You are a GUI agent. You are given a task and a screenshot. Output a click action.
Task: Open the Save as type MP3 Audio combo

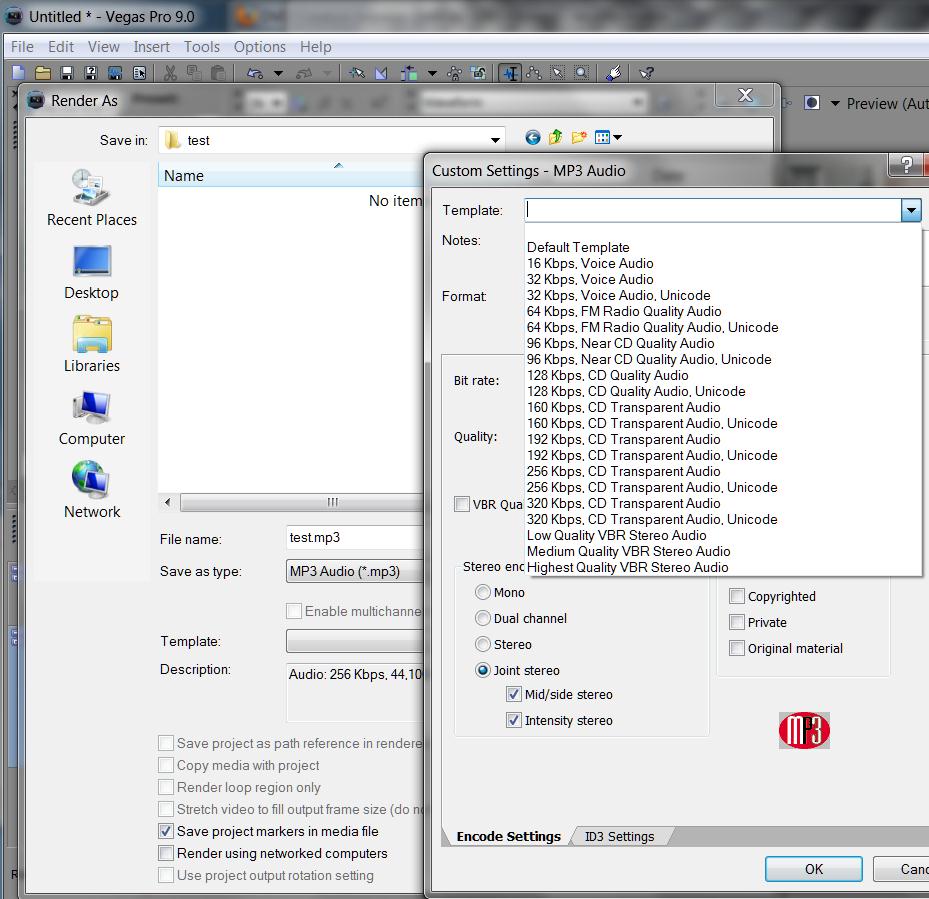[354, 571]
